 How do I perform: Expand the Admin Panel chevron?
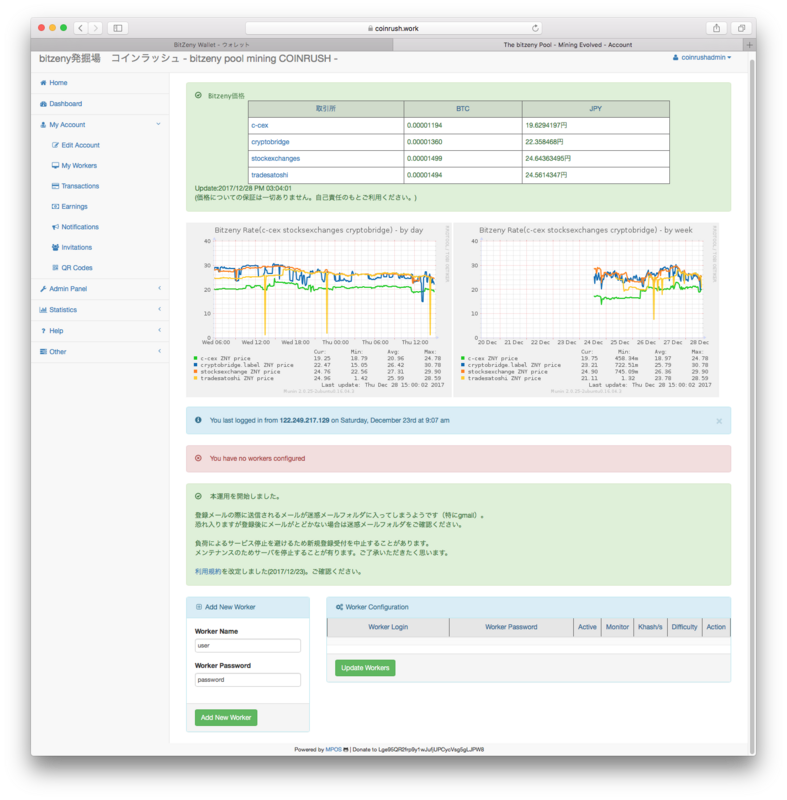160,288
